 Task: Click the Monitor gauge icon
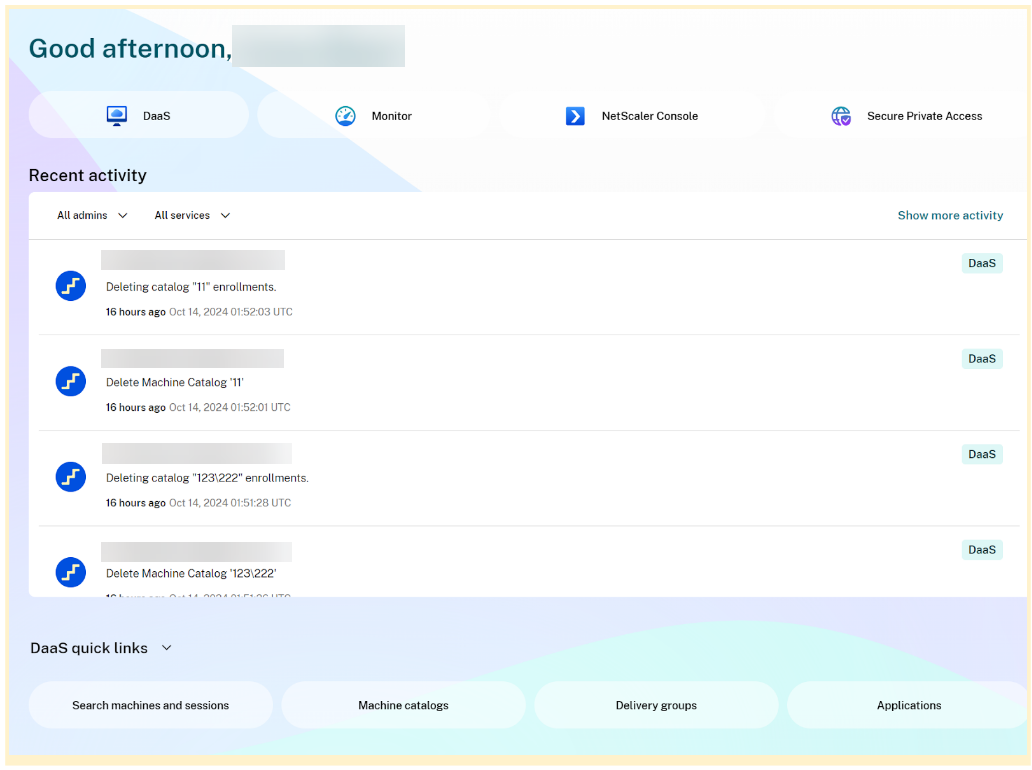(x=345, y=116)
